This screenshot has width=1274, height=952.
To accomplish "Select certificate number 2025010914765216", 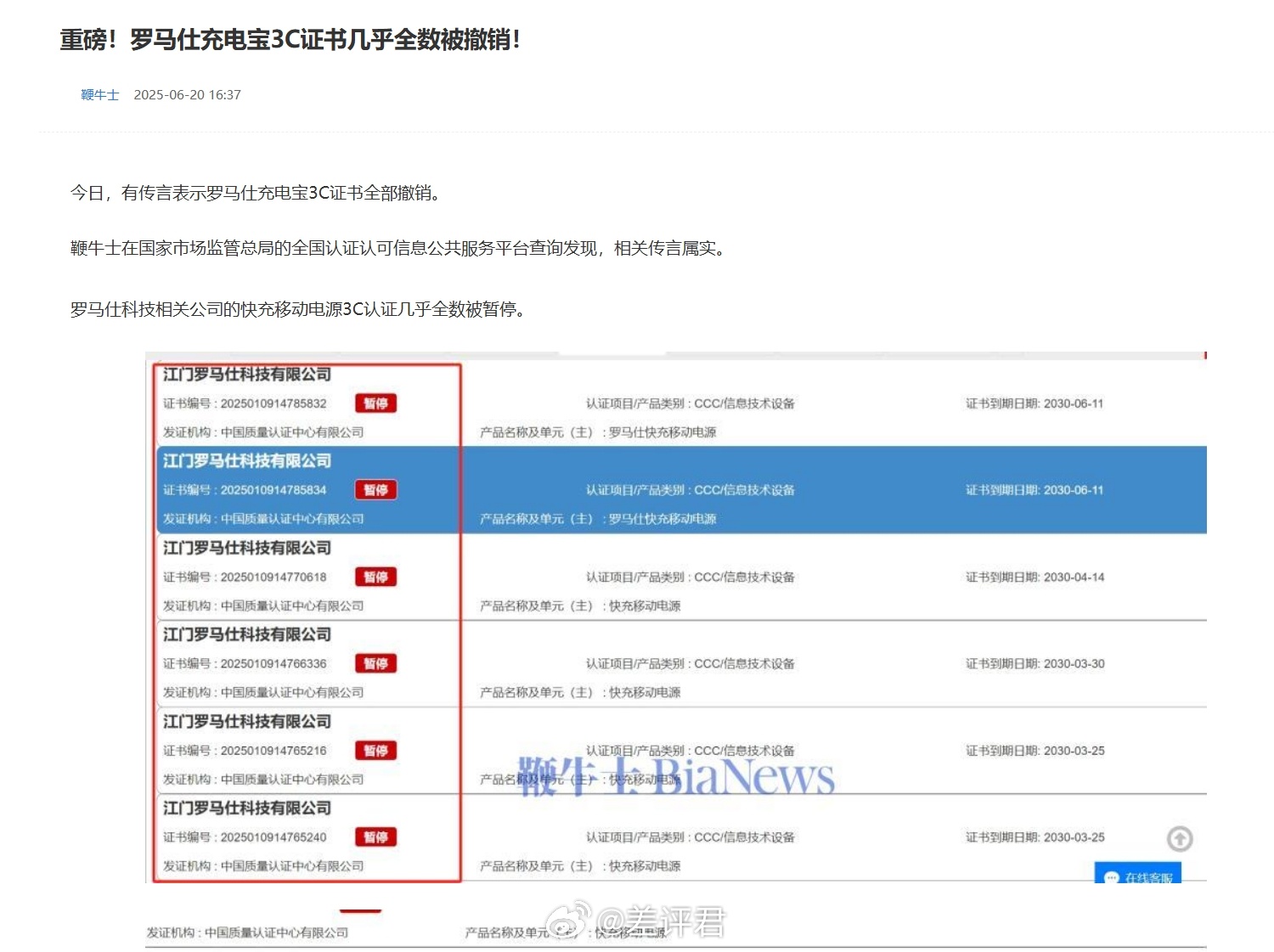I will [x=273, y=751].
